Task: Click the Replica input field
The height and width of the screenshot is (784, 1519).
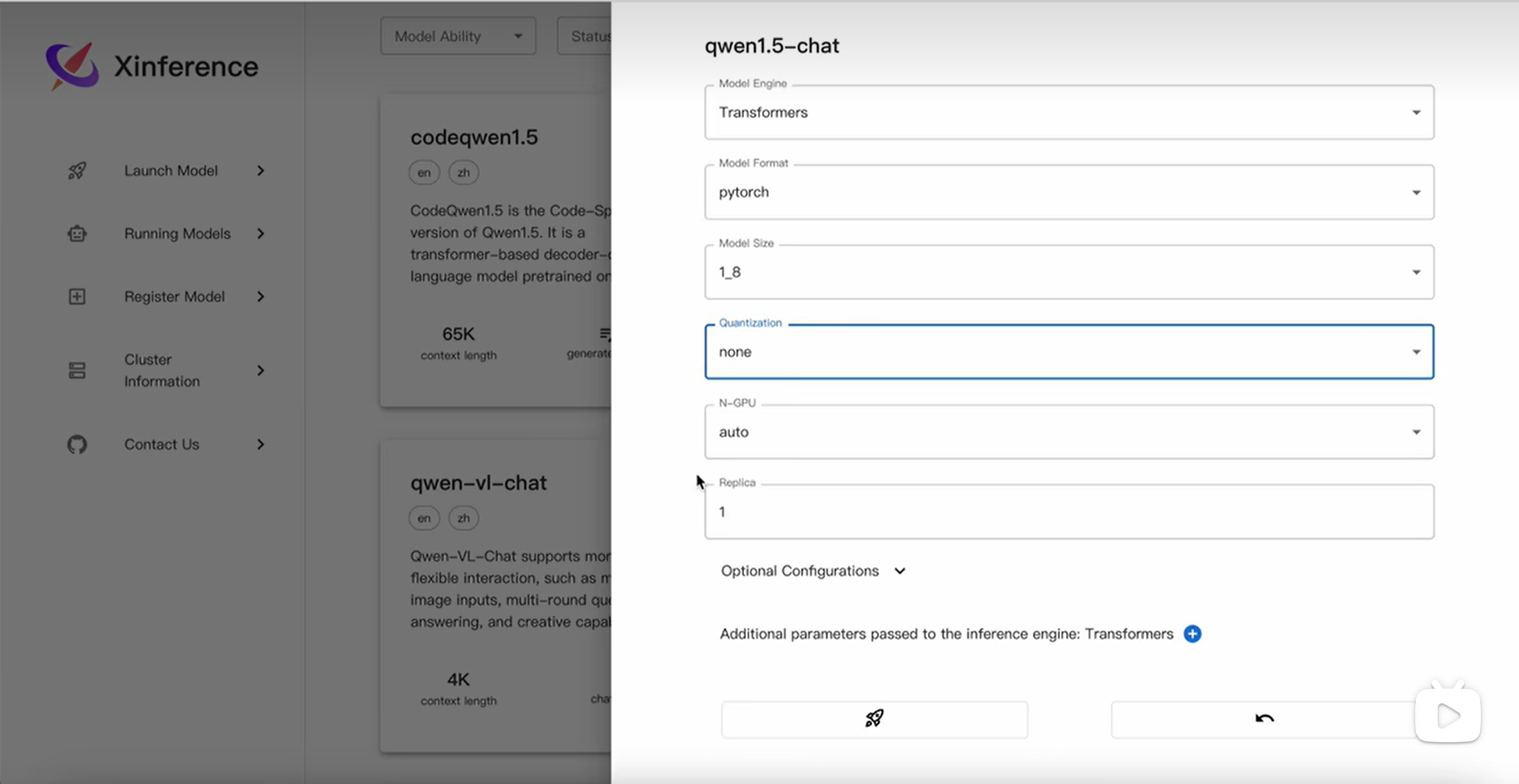Action: [1068, 512]
